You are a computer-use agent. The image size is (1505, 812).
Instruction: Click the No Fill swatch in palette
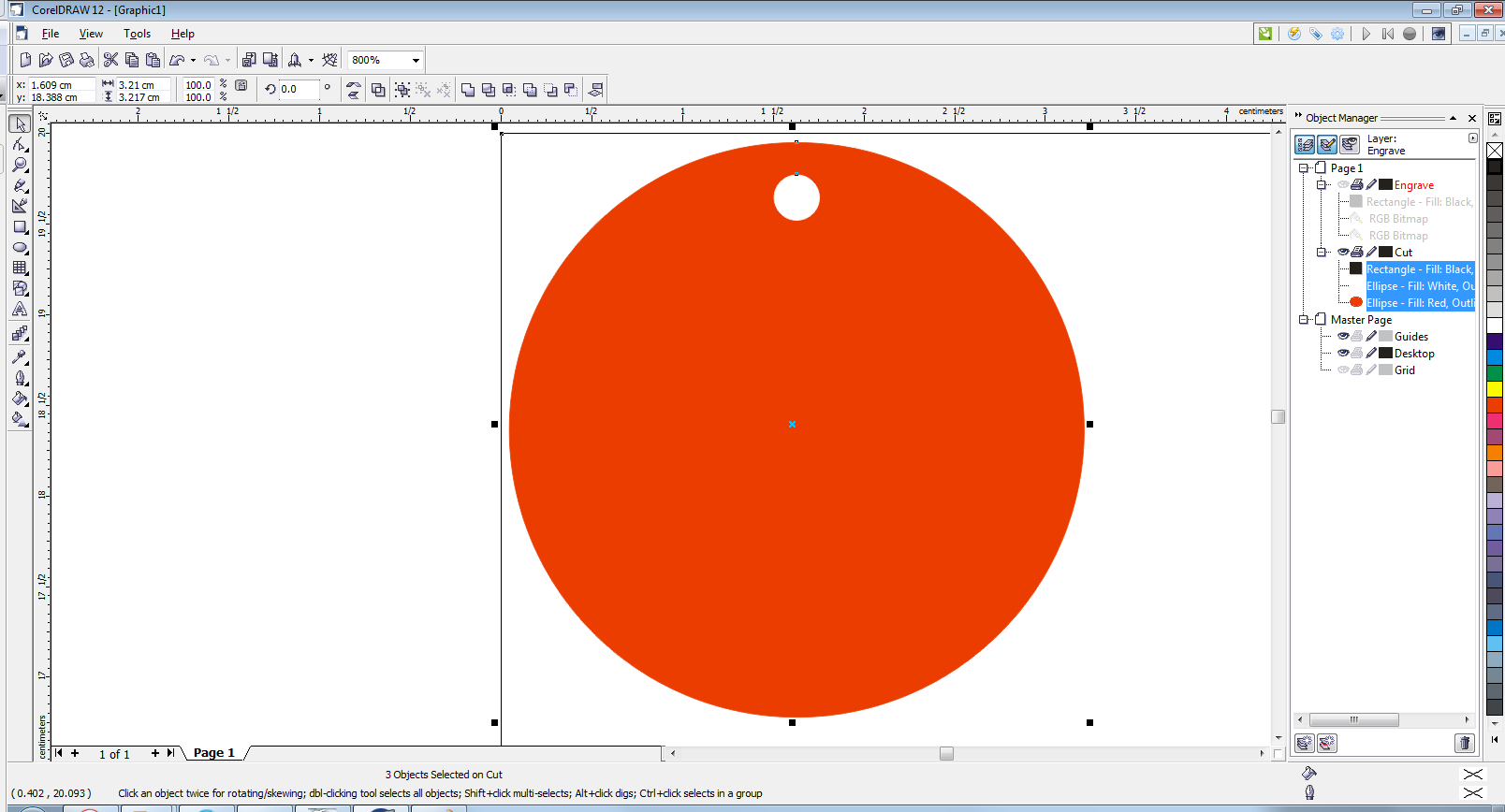pos(1495,151)
